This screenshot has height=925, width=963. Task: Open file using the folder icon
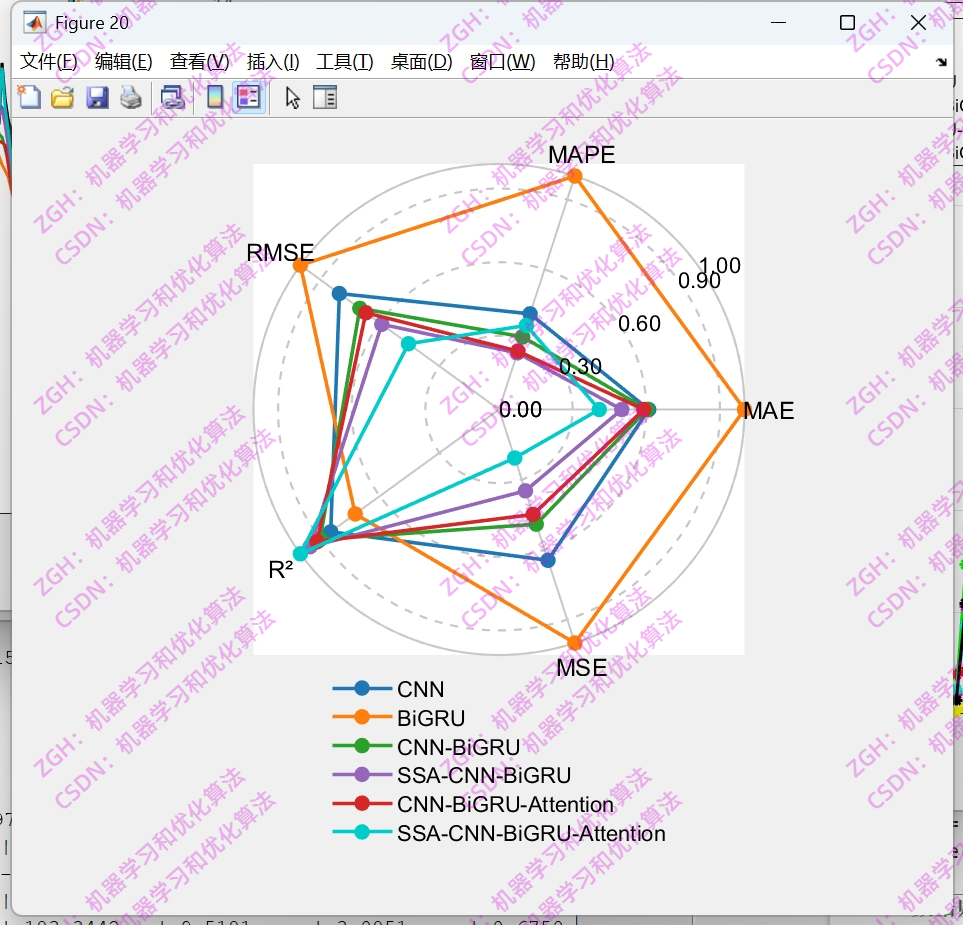pyautogui.click(x=62, y=97)
